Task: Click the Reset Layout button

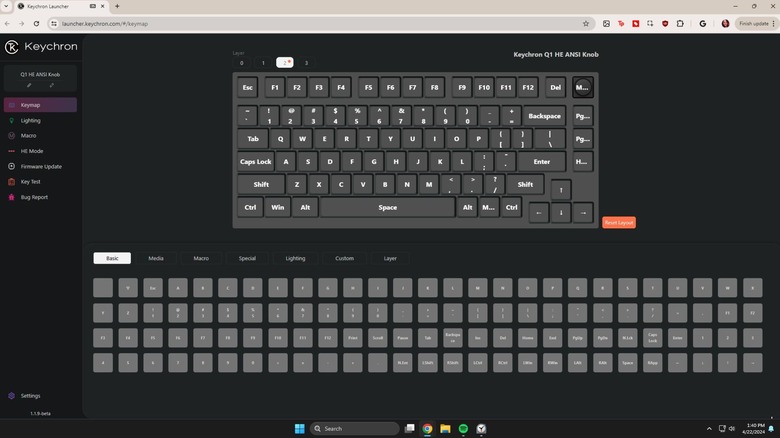Action: coord(618,223)
